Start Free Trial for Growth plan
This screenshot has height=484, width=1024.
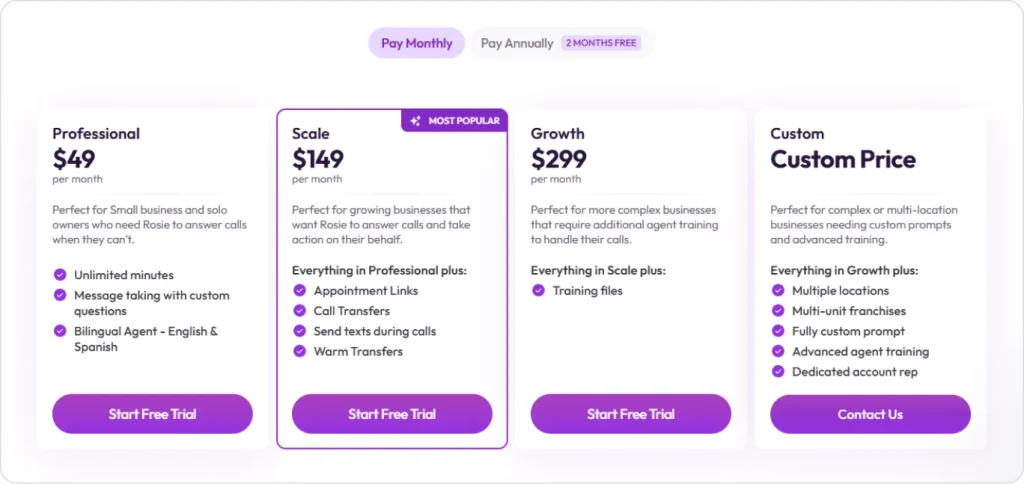tap(631, 414)
